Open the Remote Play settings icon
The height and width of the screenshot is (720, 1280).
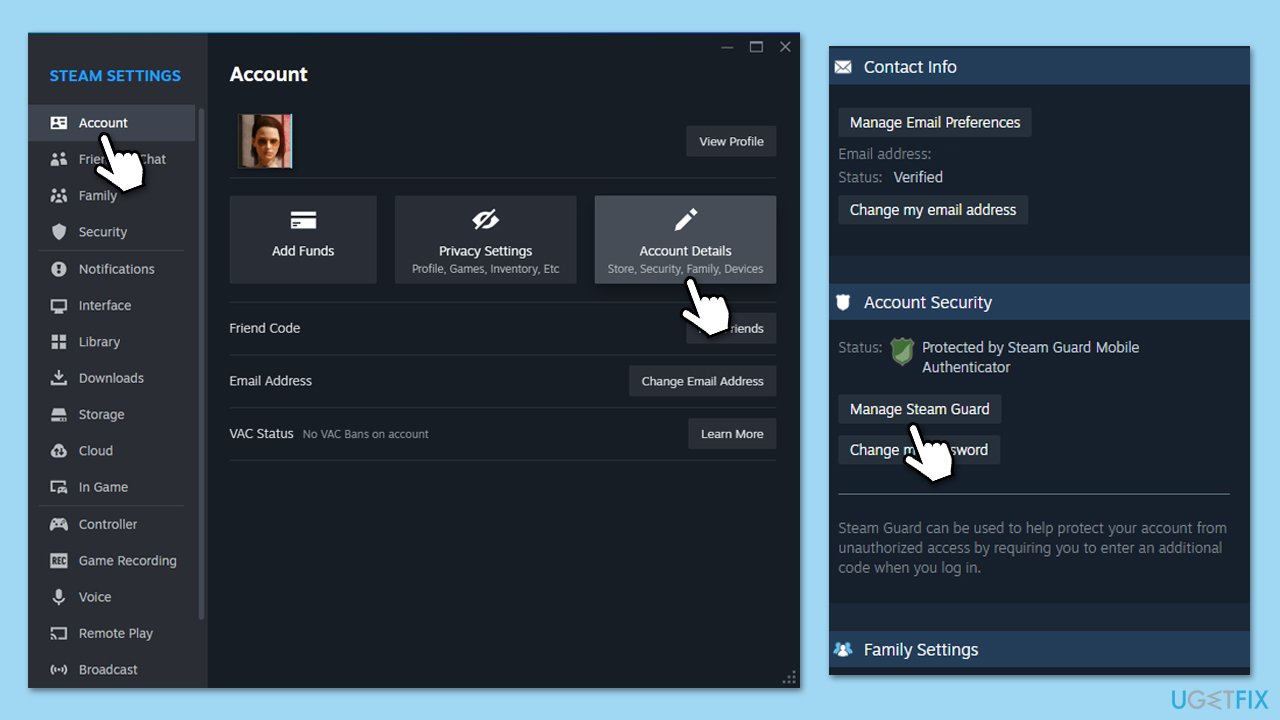point(59,633)
